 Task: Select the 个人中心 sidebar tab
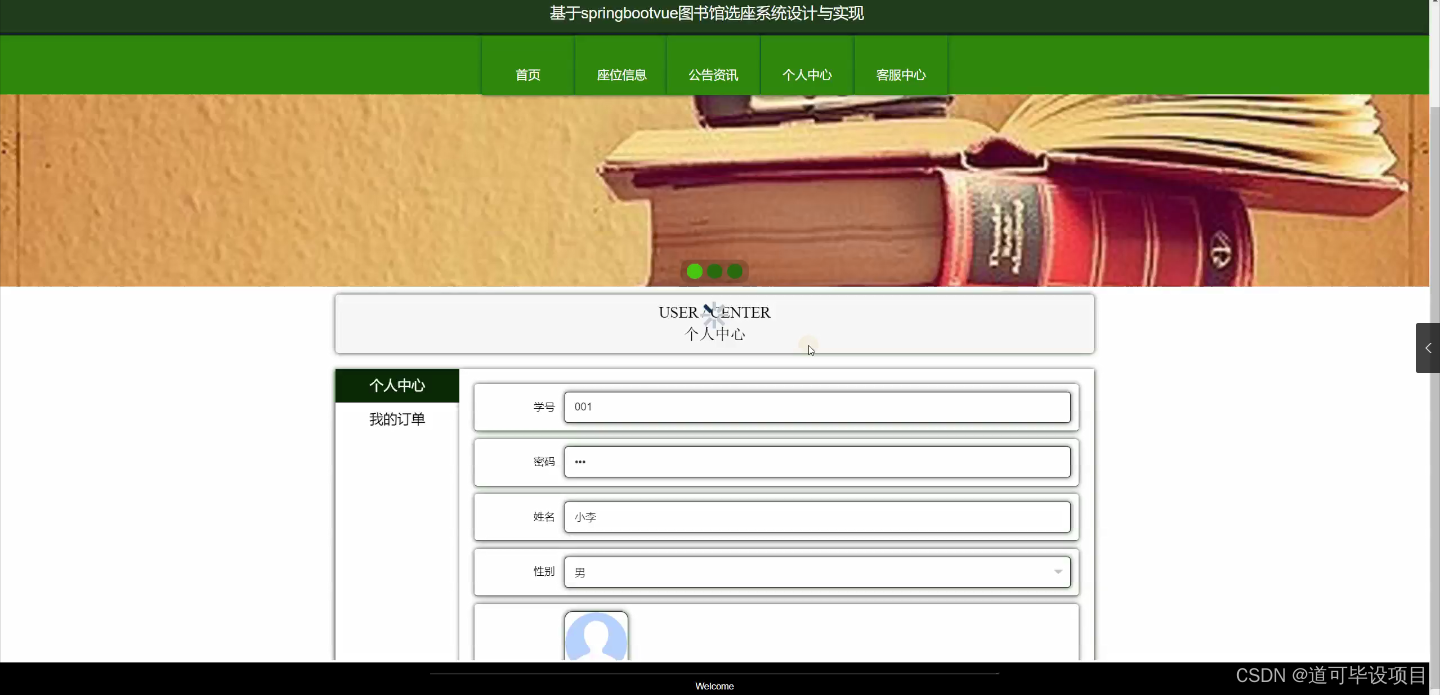coord(397,386)
